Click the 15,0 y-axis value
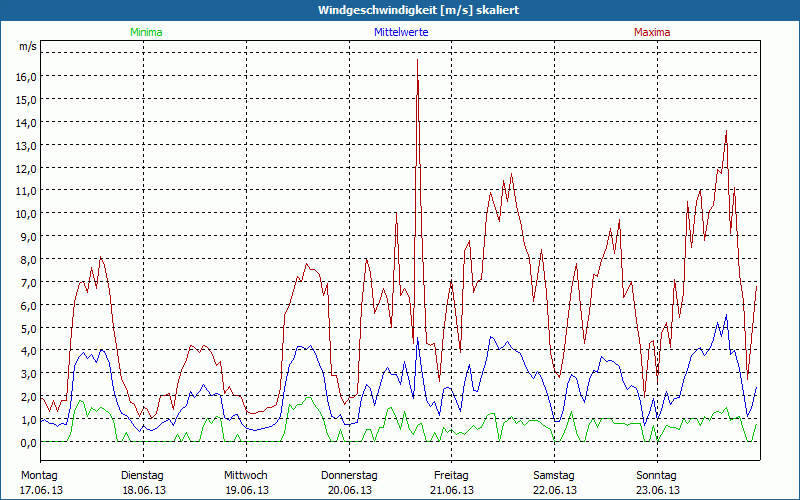 tap(28, 99)
